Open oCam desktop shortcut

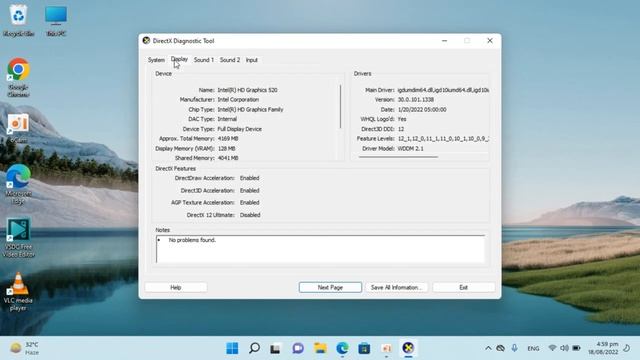(18, 128)
